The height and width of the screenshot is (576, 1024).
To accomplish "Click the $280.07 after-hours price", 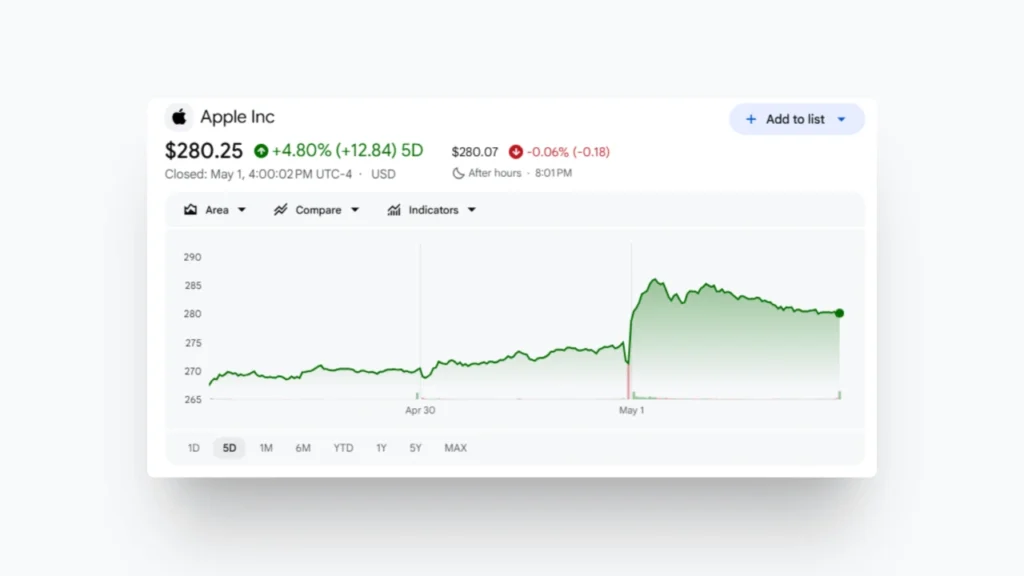I will (x=475, y=152).
